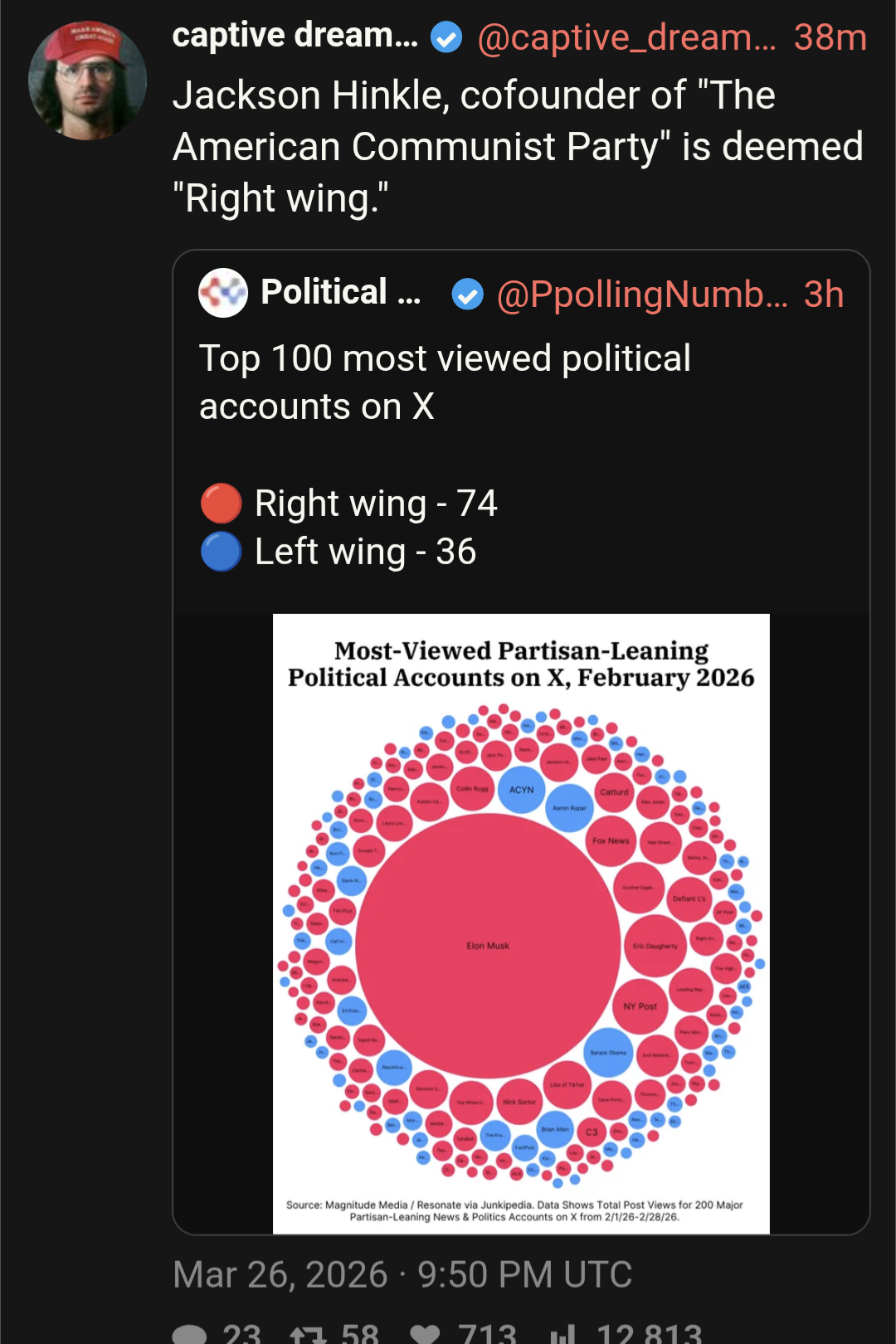Screen dimensions: 896x1344
Task: Click the 38m post timestamp
Action: pyautogui.click(x=830, y=37)
